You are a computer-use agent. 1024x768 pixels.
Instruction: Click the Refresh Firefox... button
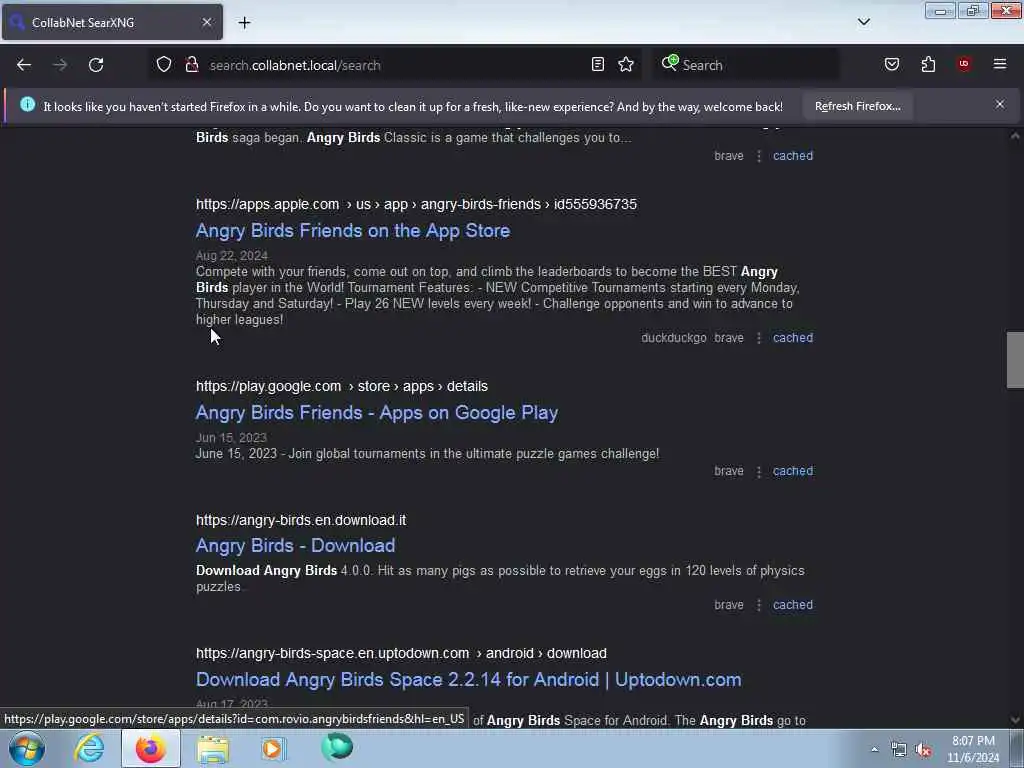click(x=857, y=106)
